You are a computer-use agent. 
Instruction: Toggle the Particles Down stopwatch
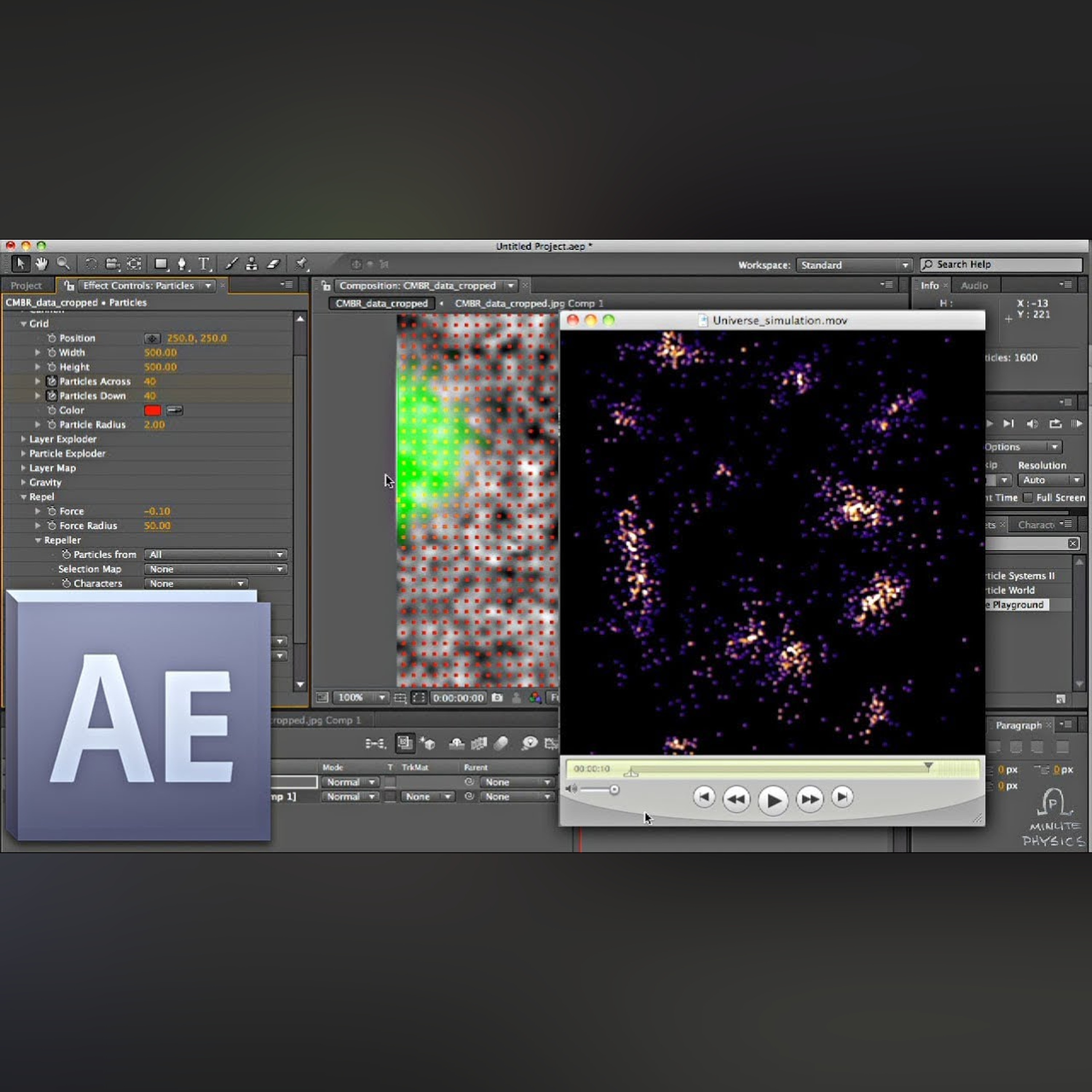point(51,396)
